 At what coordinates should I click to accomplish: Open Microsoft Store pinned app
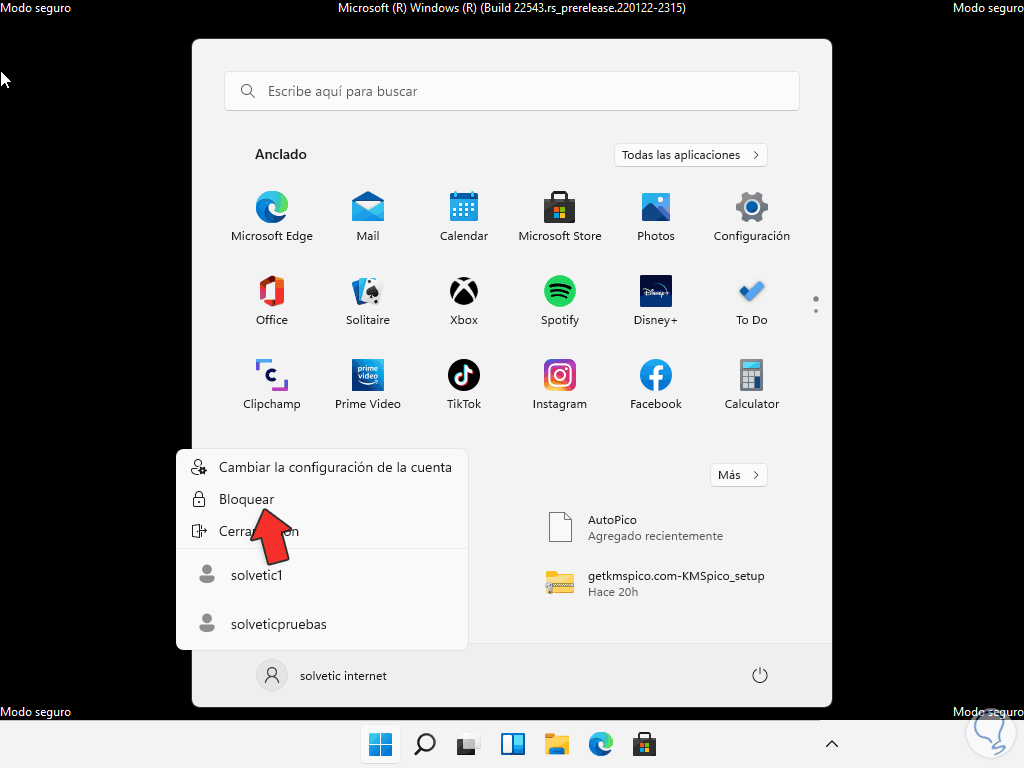pos(560,216)
